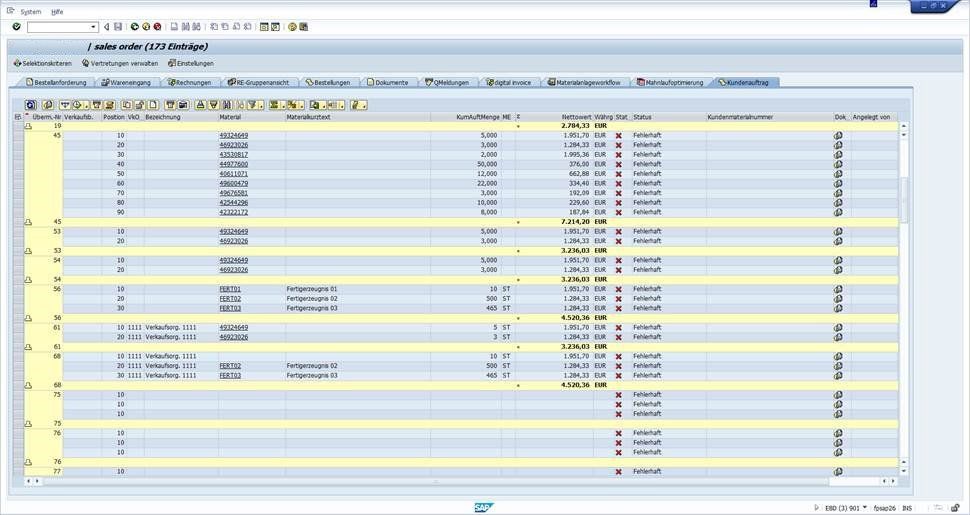Open document icon for material 43530817 row
Viewport: 970px width, 515px height.
point(838,155)
